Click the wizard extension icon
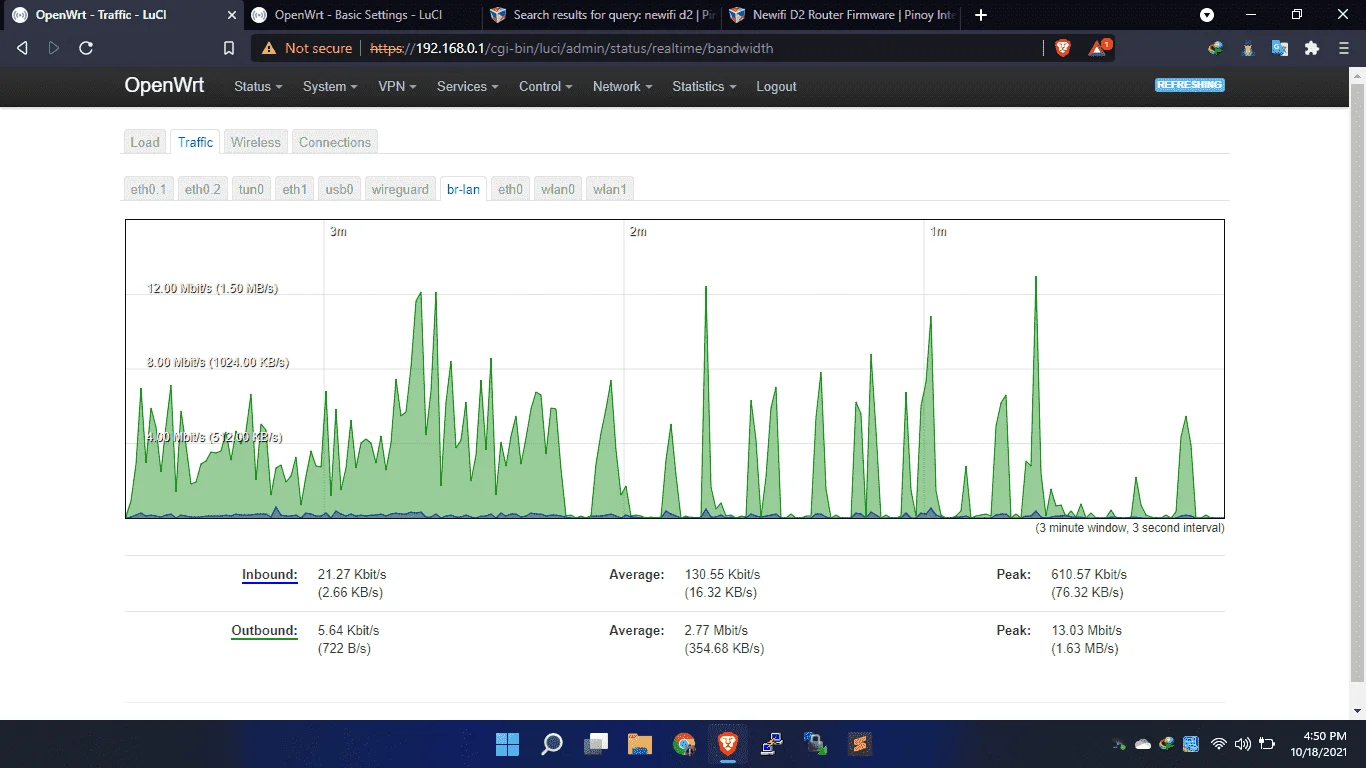Screen dimensions: 1366x768 [1248, 48]
